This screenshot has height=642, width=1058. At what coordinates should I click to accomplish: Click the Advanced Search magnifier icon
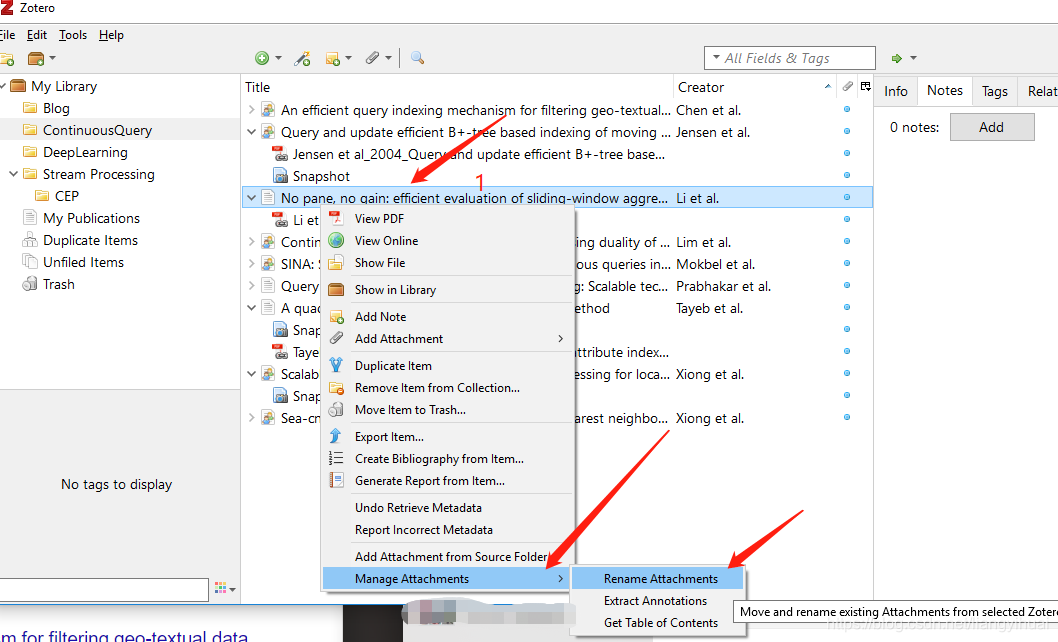click(418, 58)
